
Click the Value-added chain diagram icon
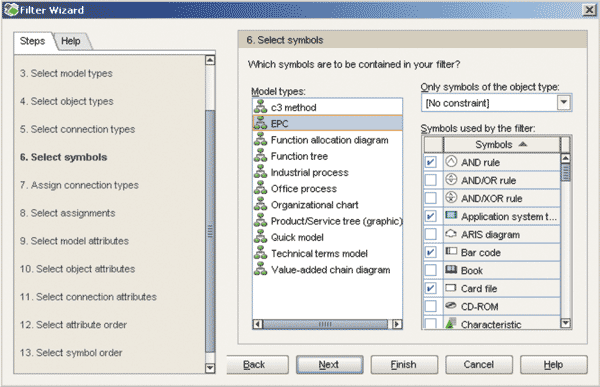coord(261,269)
